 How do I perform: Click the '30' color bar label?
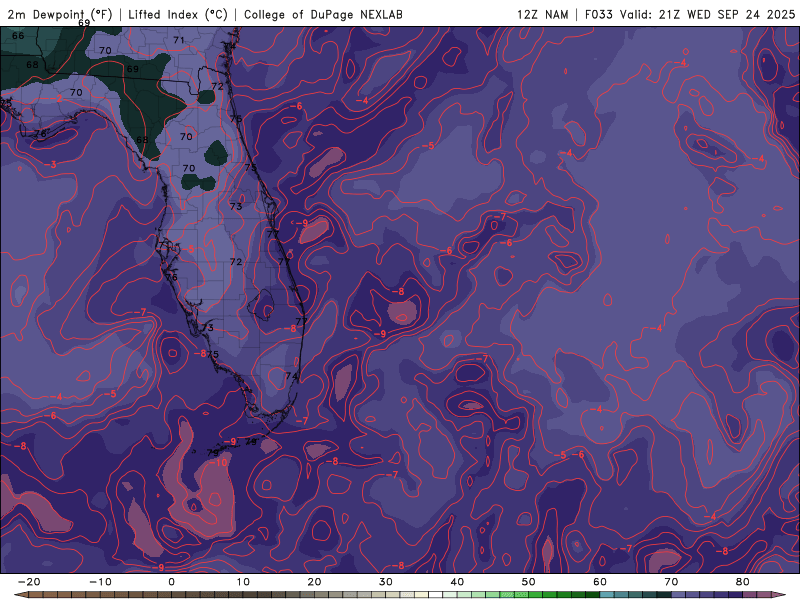[x=386, y=582]
